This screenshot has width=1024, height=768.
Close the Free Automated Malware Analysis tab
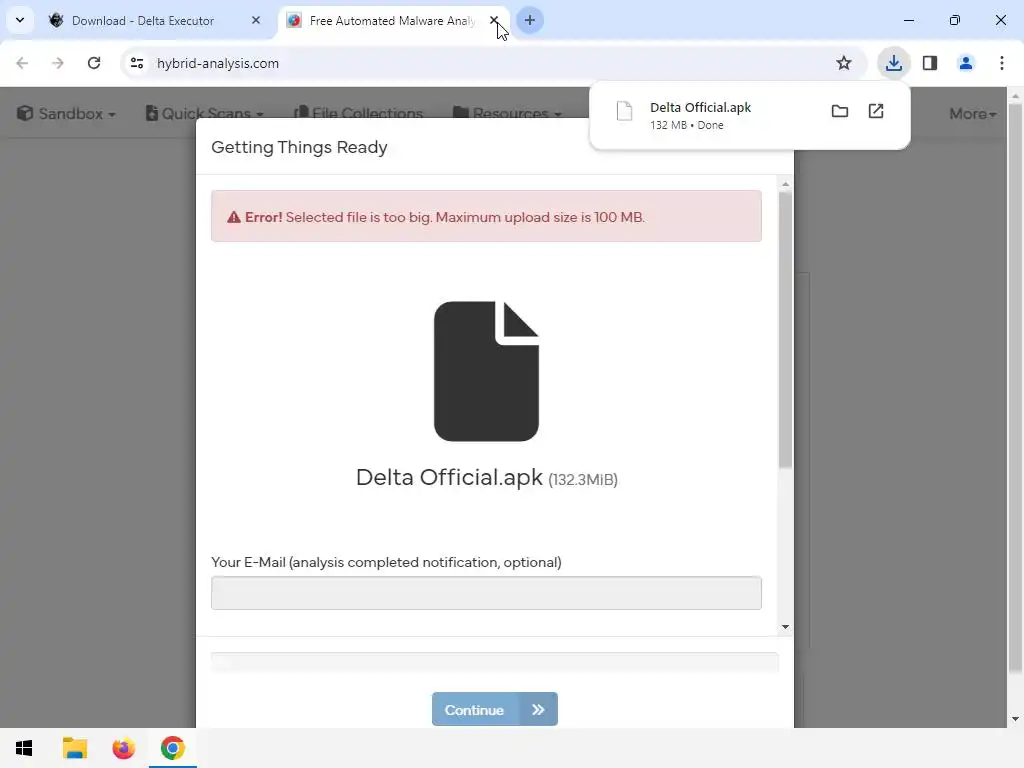494,20
